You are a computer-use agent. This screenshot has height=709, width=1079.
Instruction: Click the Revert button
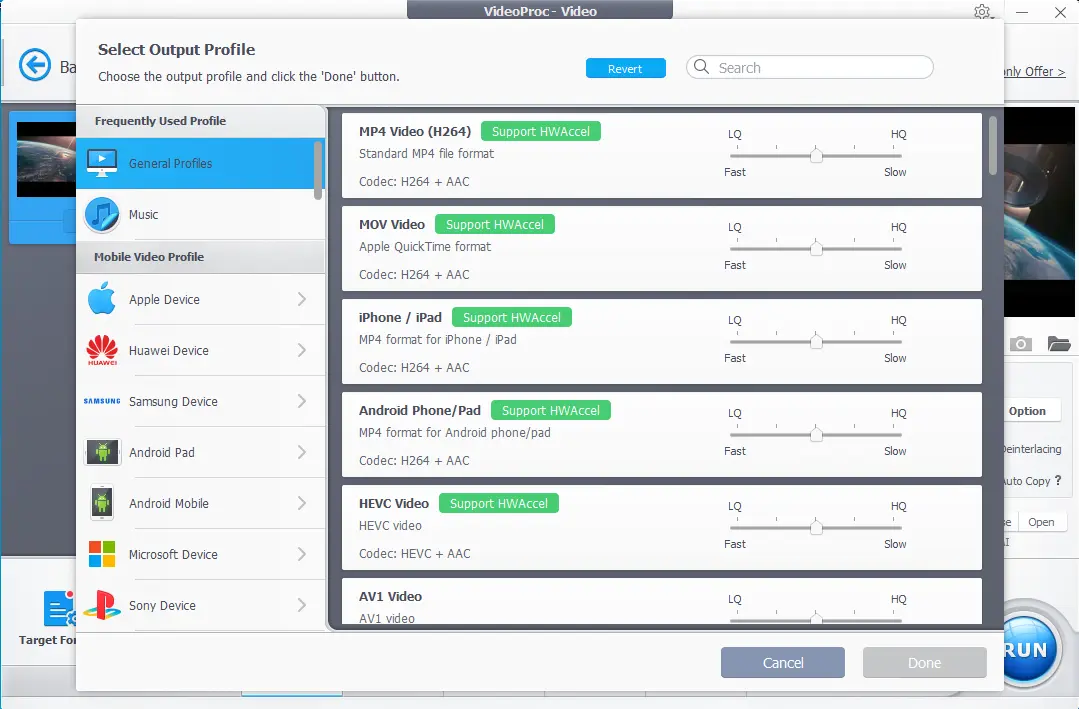pos(626,68)
